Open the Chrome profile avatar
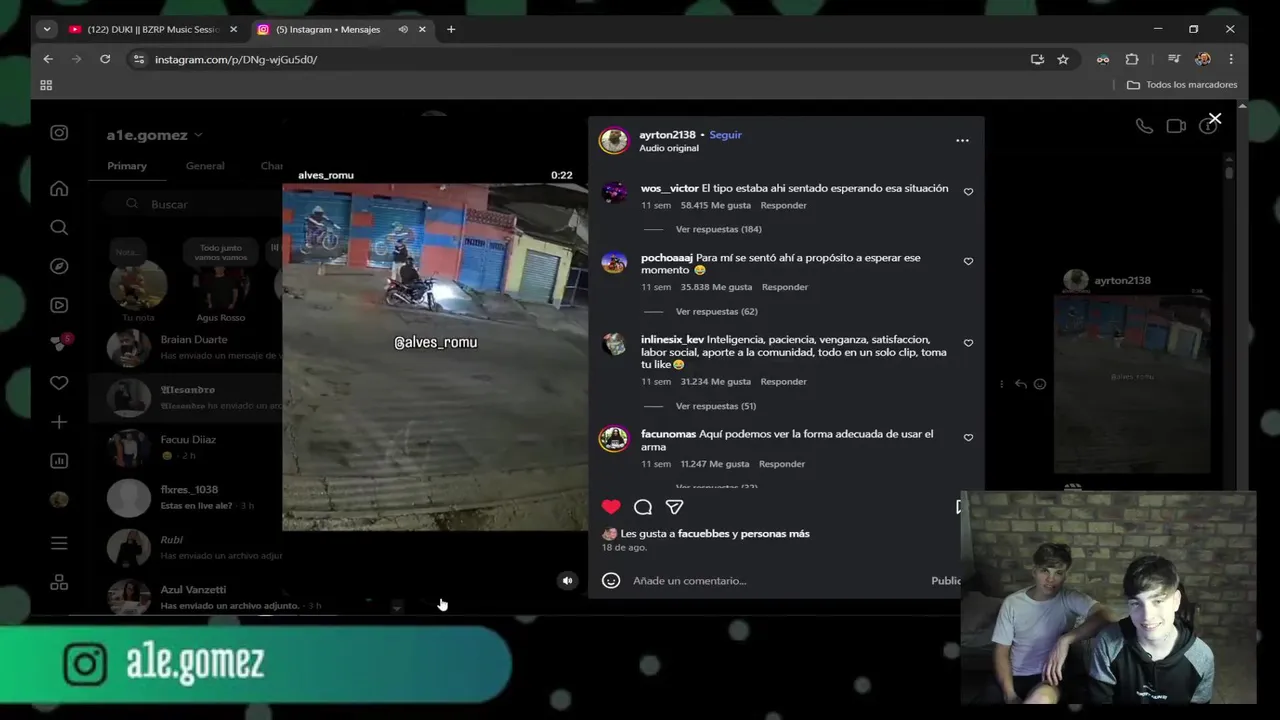The image size is (1280, 720). point(1203,59)
